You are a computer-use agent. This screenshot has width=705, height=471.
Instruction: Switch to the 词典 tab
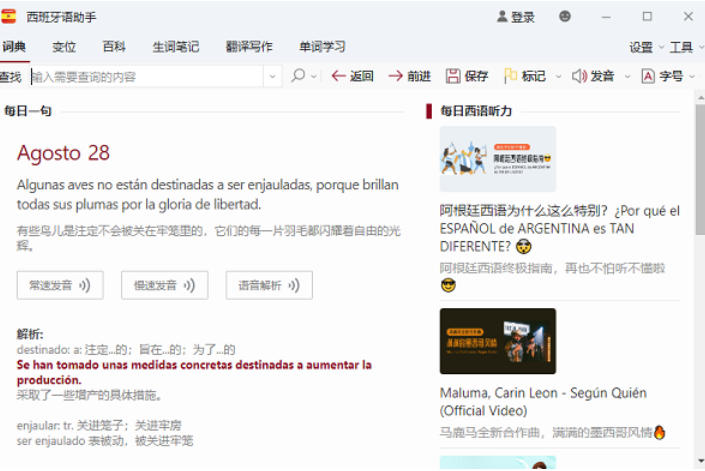[x=14, y=46]
